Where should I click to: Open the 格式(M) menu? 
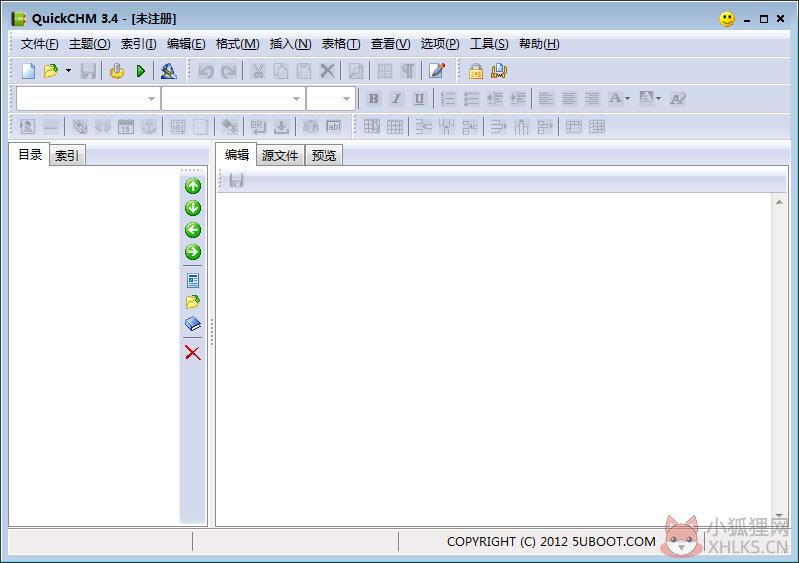tap(237, 44)
